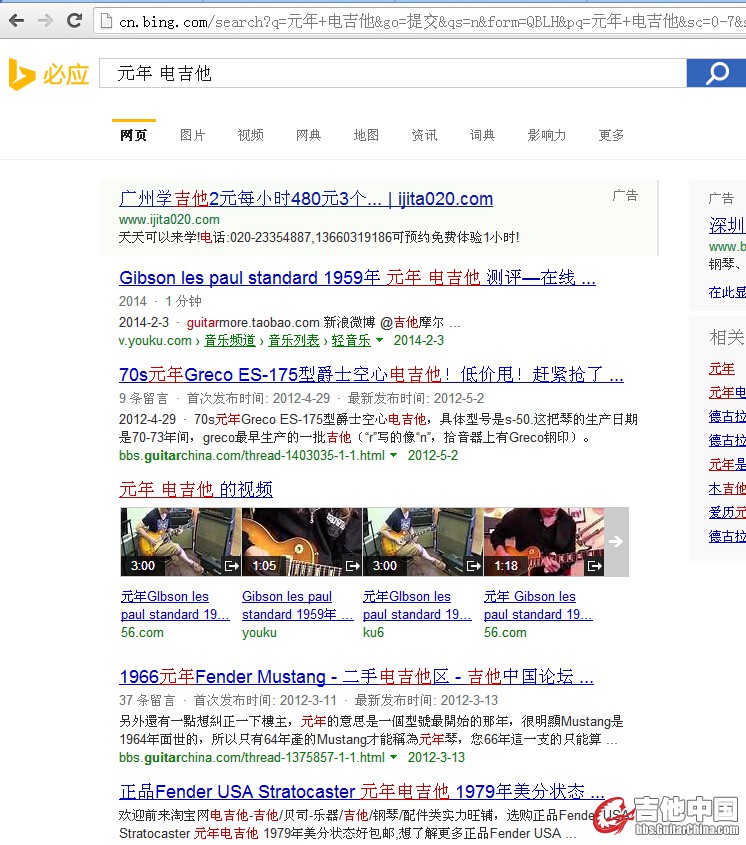
Task: Switch to the 视频 tab
Action: 251,135
